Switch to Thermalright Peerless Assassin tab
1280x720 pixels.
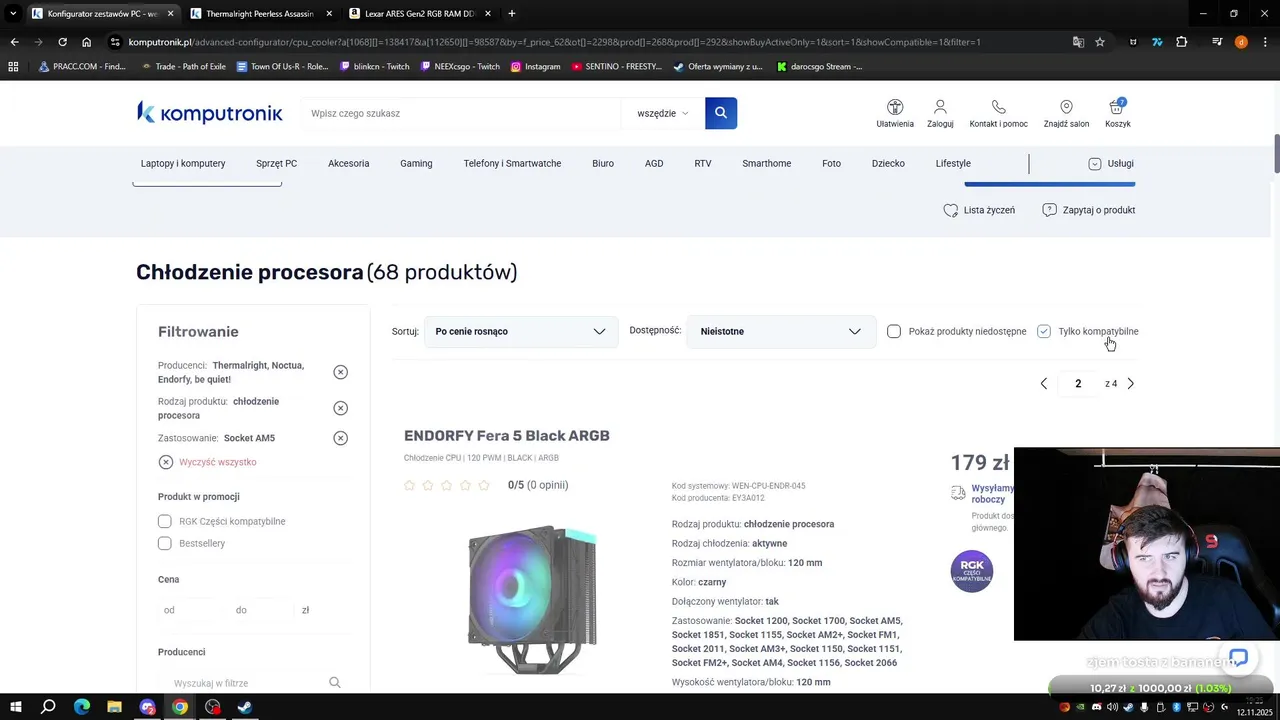click(259, 14)
